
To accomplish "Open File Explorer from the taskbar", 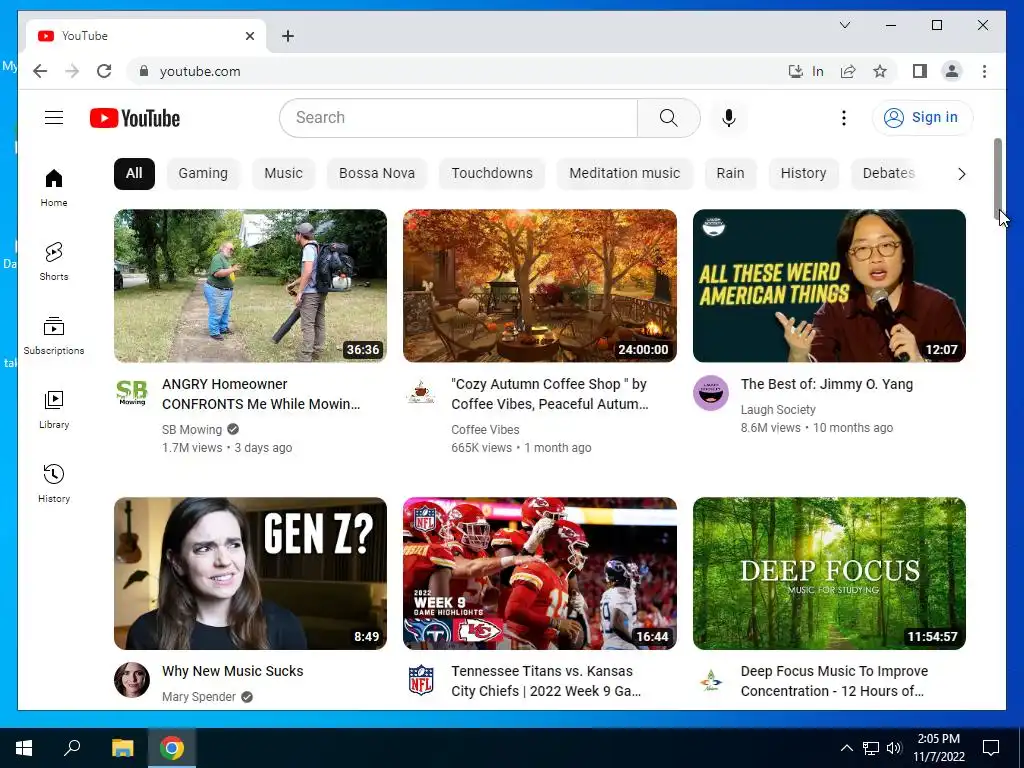I will 122,748.
